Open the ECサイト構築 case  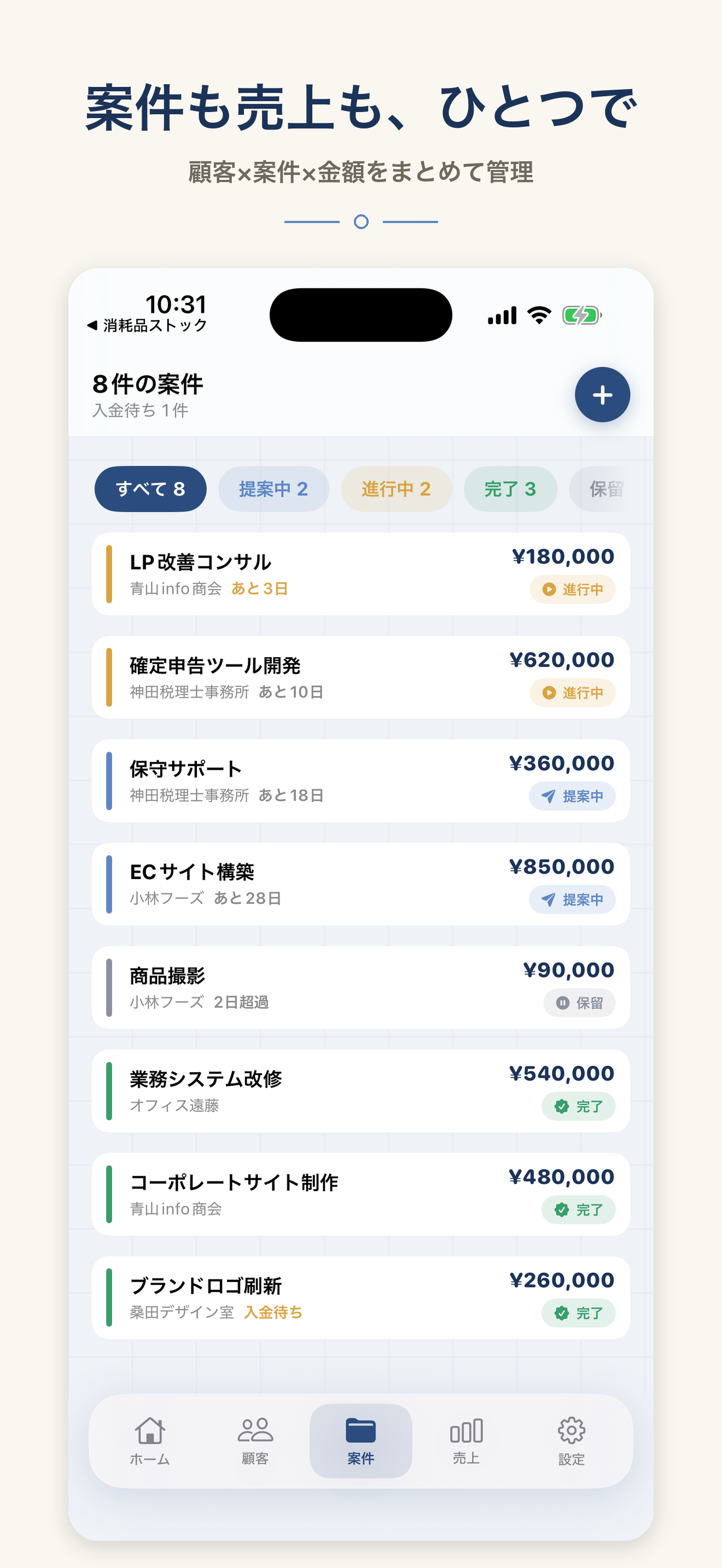tap(360, 884)
